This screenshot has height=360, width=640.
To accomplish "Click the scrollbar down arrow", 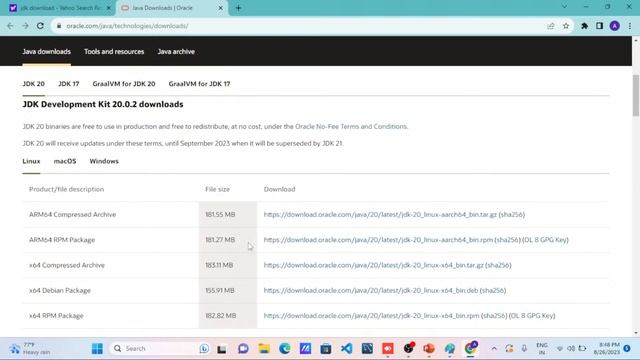I will point(636,333).
